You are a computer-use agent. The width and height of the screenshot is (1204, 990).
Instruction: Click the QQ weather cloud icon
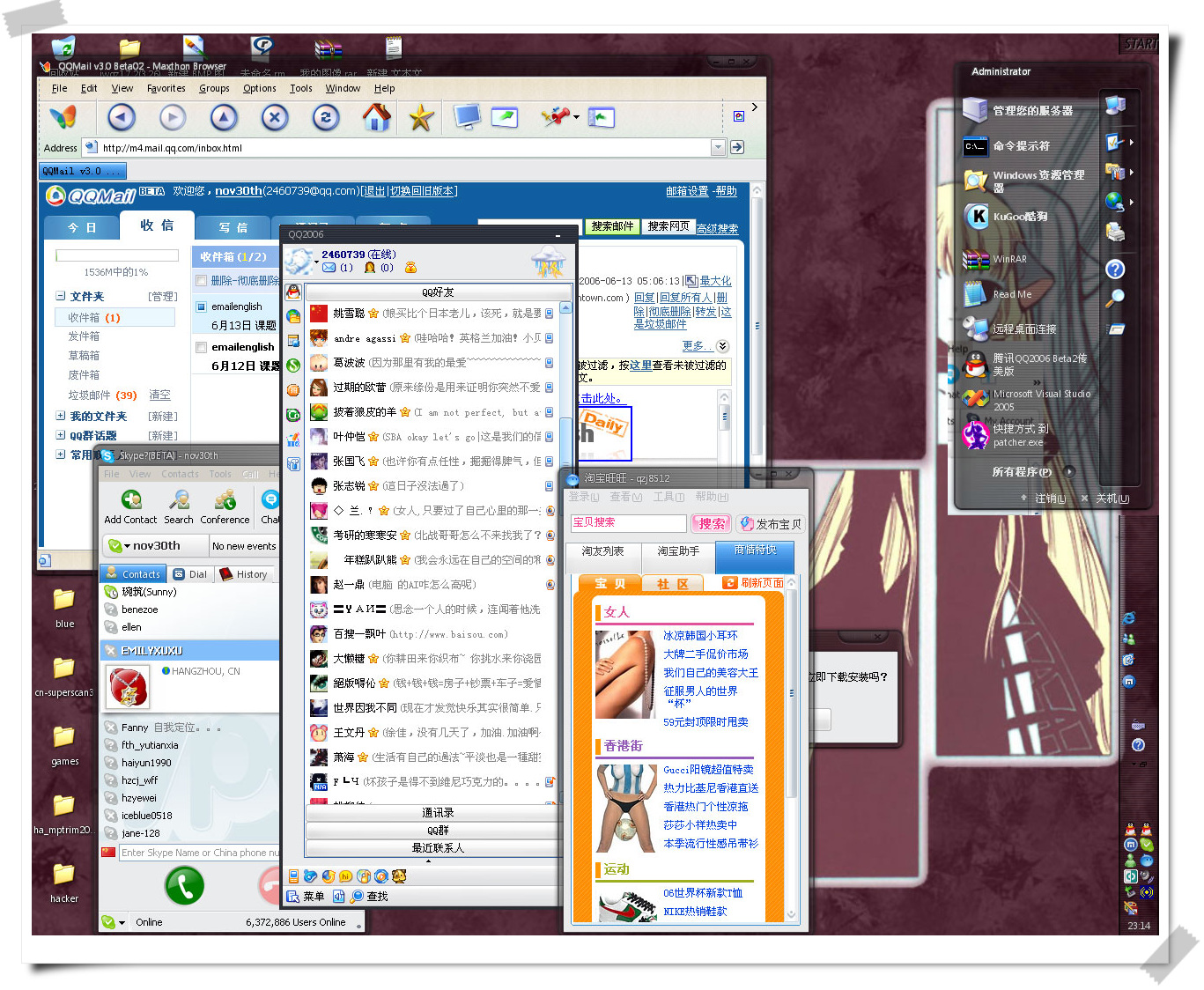click(549, 262)
